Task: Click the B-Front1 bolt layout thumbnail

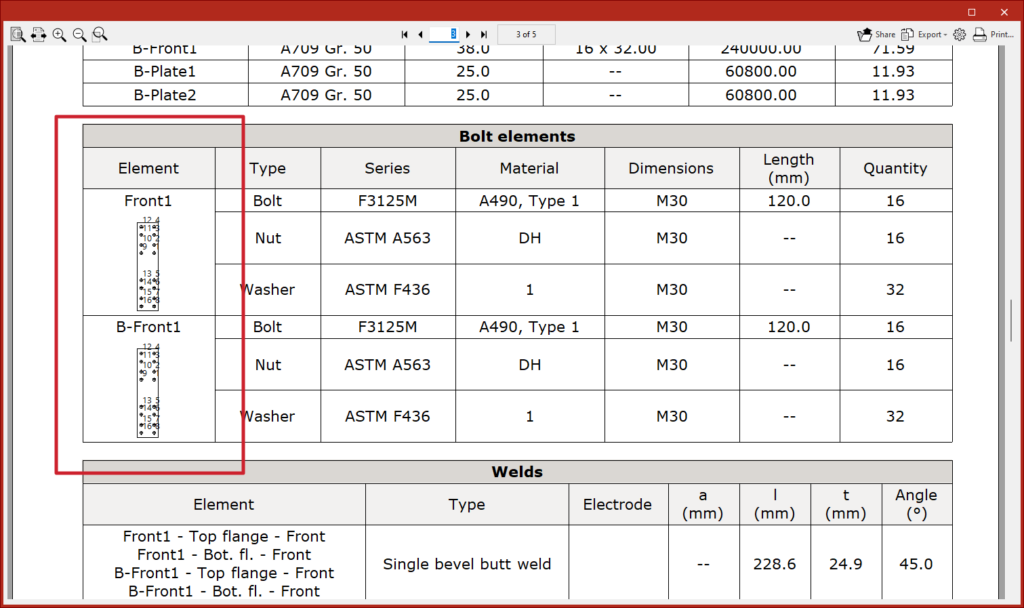Action: (148, 391)
